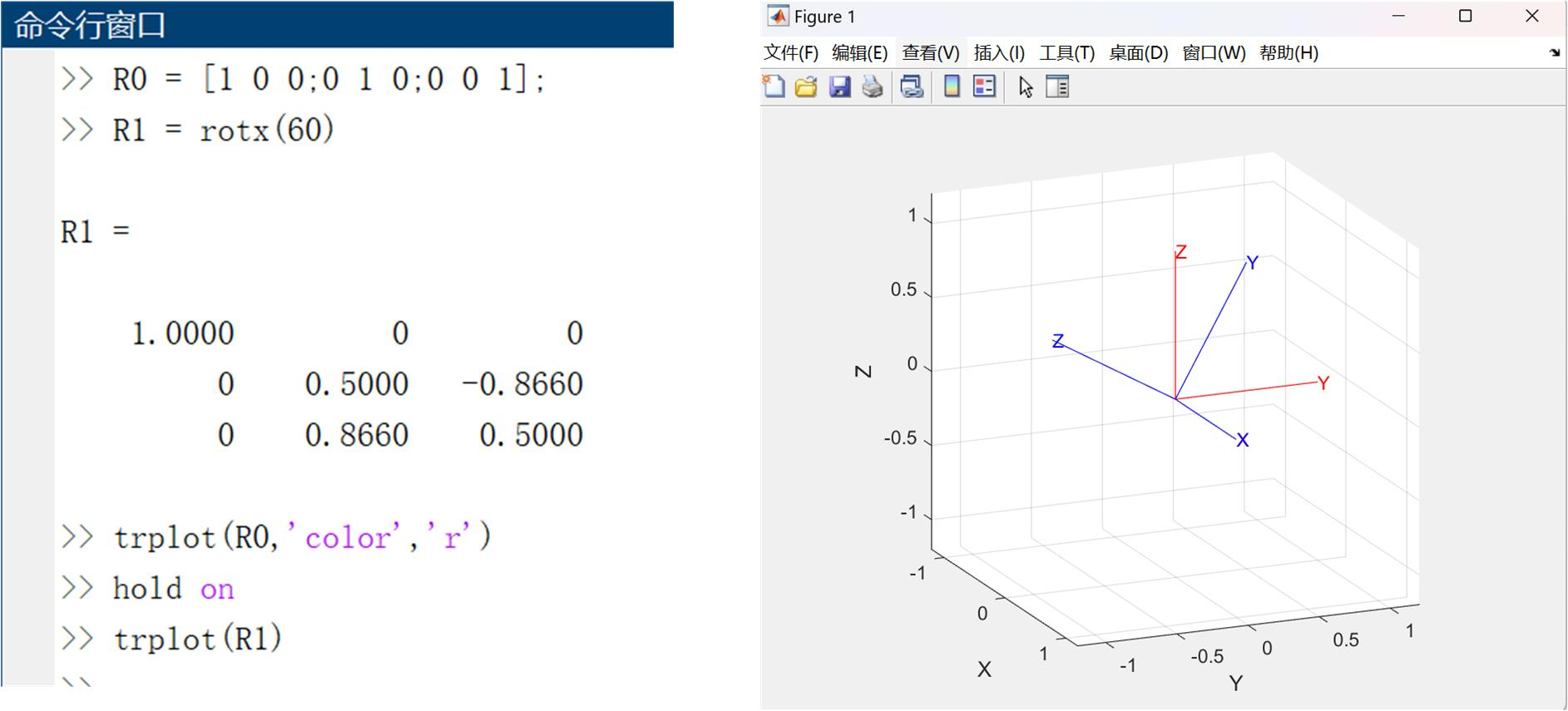The image size is (1568, 711).
Task: Open the 查看(V) menu
Action: tap(931, 53)
